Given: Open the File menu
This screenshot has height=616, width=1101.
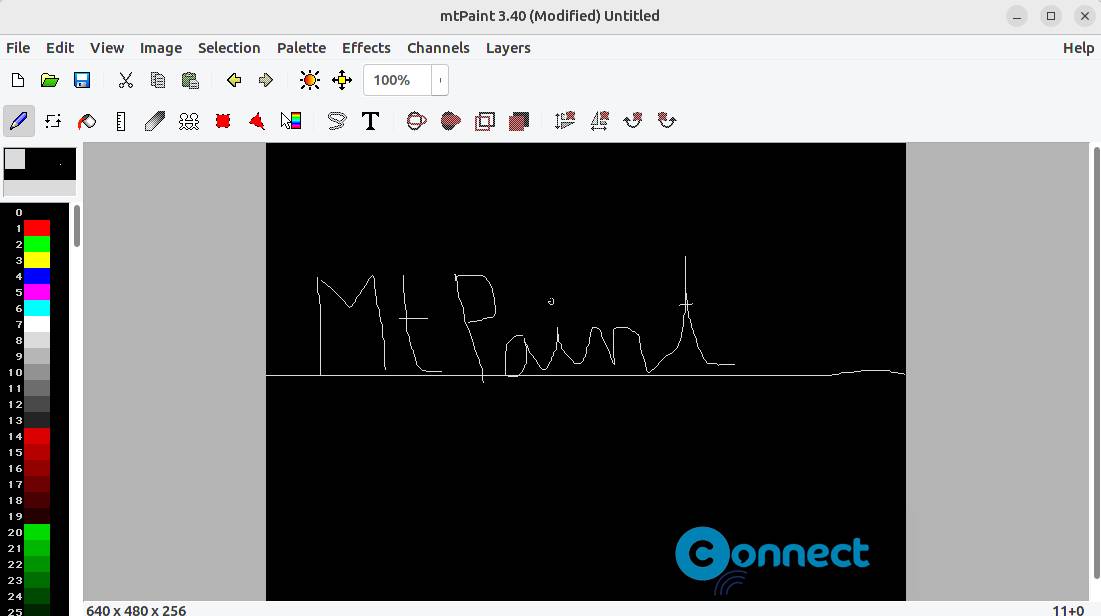Looking at the screenshot, I should click(18, 48).
